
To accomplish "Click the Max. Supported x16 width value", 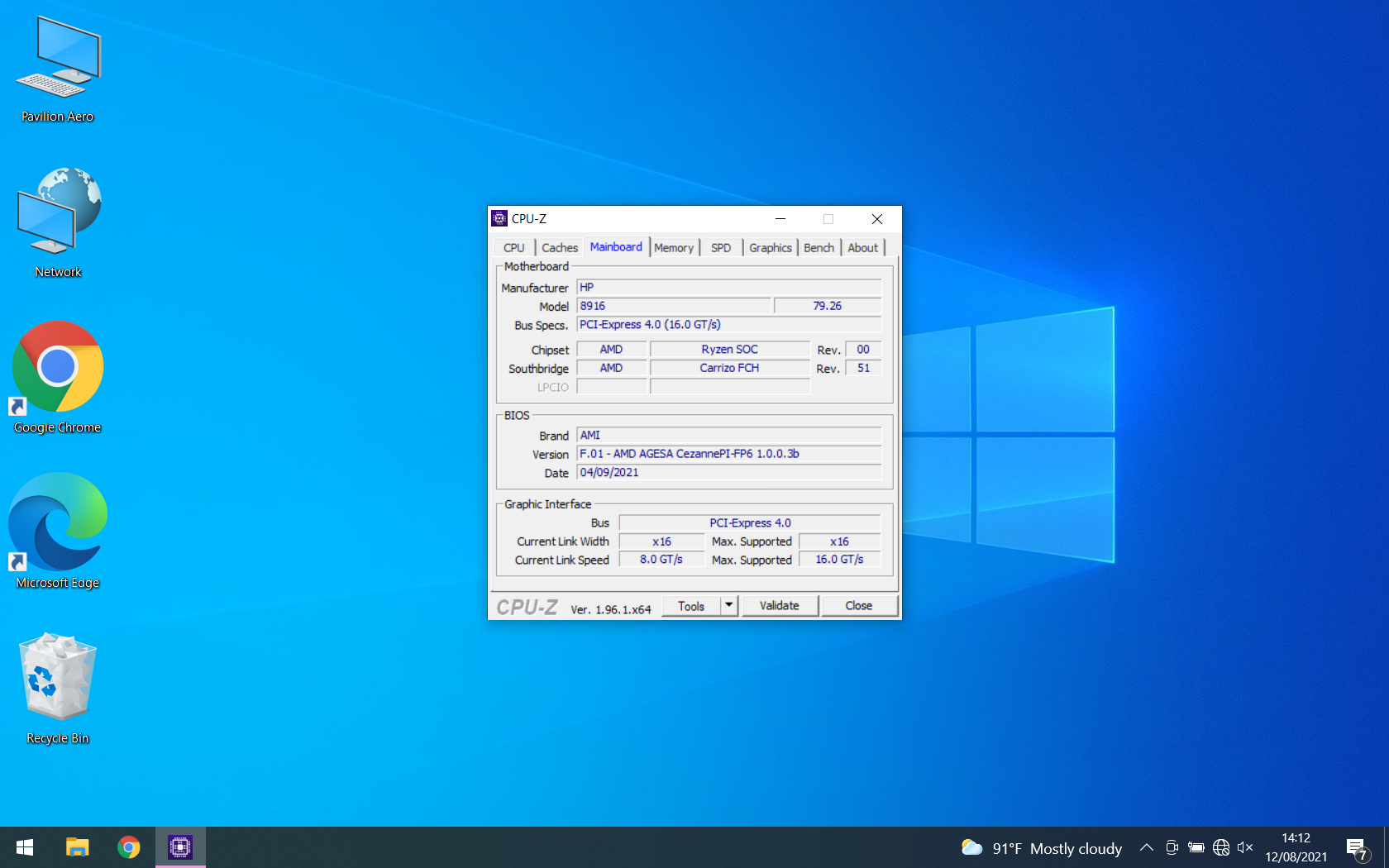I will (x=839, y=541).
